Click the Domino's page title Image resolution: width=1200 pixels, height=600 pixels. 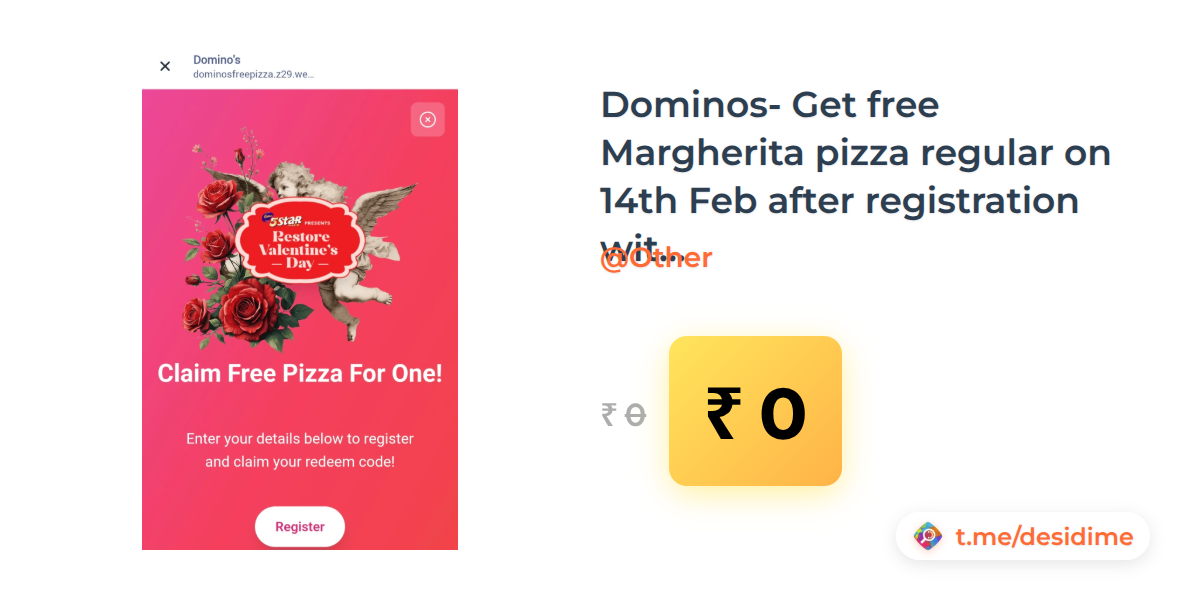(217, 60)
